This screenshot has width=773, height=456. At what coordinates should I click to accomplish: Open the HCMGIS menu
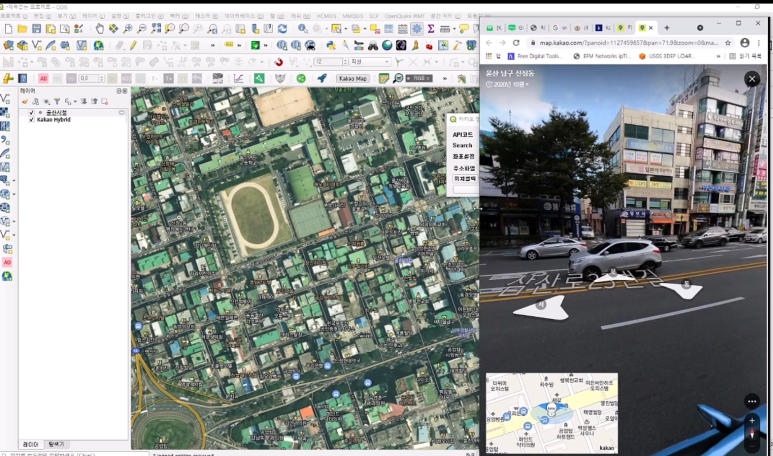[x=326, y=16]
